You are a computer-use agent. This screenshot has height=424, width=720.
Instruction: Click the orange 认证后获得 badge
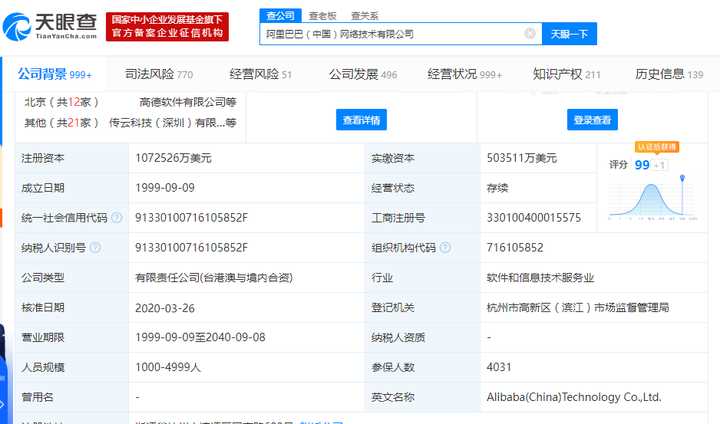click(657, 147)
